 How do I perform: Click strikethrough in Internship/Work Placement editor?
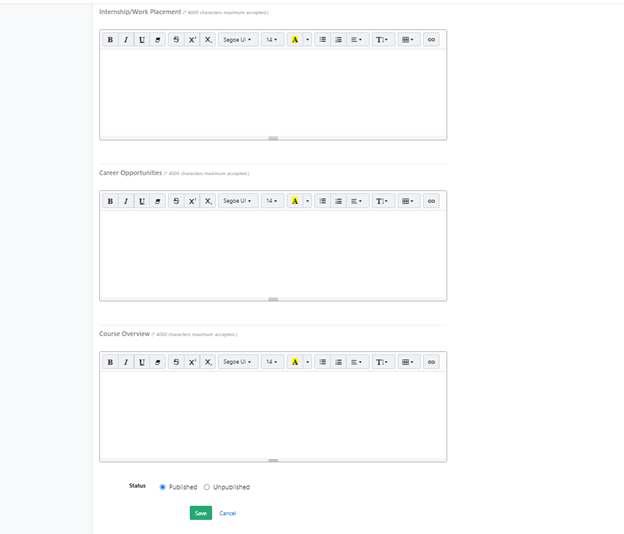pyautogui.click(x=176, y=40)
